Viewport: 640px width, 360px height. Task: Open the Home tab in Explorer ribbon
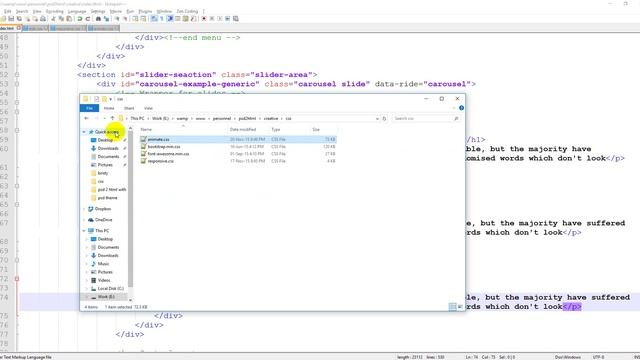109,108
